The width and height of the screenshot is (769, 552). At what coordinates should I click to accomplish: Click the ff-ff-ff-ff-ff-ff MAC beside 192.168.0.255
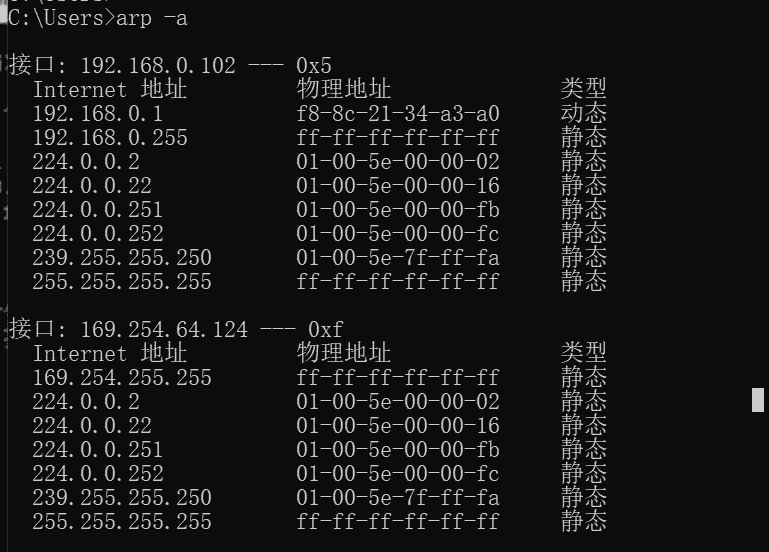point(397,137)
